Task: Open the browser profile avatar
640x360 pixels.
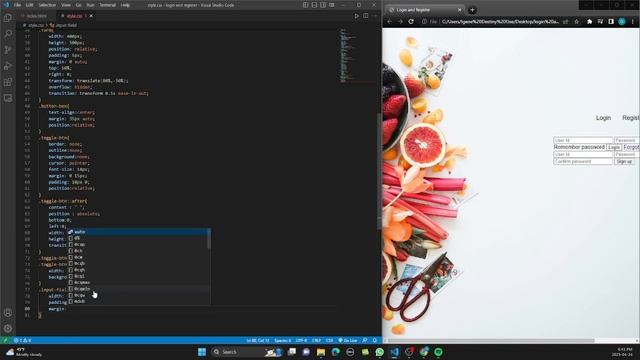Action: [x=622, y=22]
